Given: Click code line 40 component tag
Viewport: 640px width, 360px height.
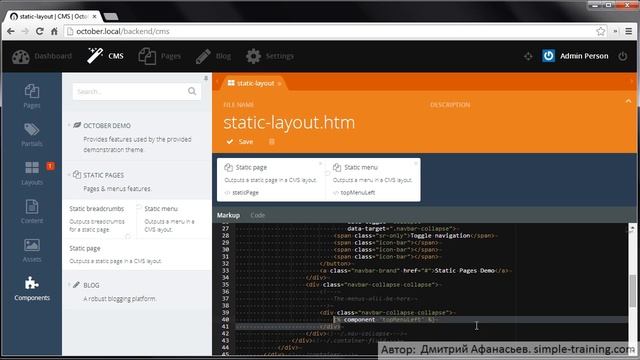Looking at the screenshot, I should pos(385,320).
